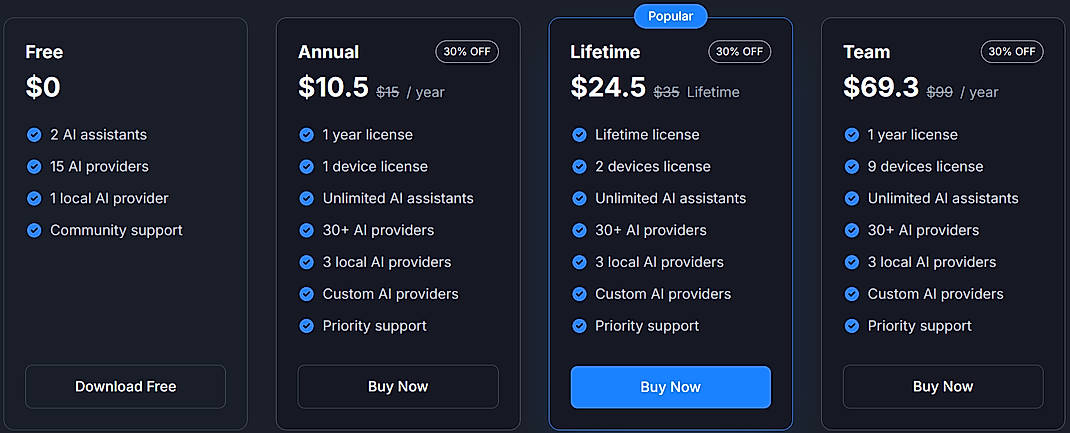The height and width of the screenshot is (433, 1070).
Task: Click check icon beside 1 local AI provider
Action: pyautogui.click(x=34, y=198)
